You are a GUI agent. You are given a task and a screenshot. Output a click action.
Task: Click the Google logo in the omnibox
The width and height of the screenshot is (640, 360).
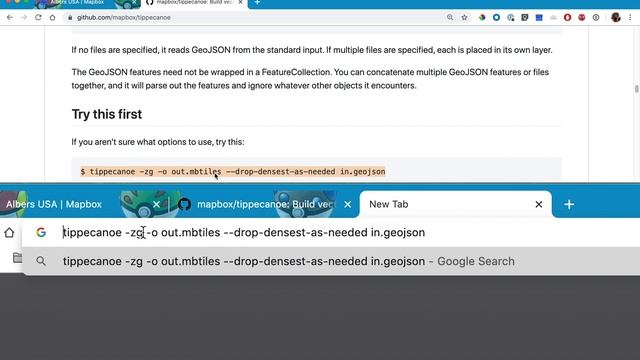click(x=41, y=232)
